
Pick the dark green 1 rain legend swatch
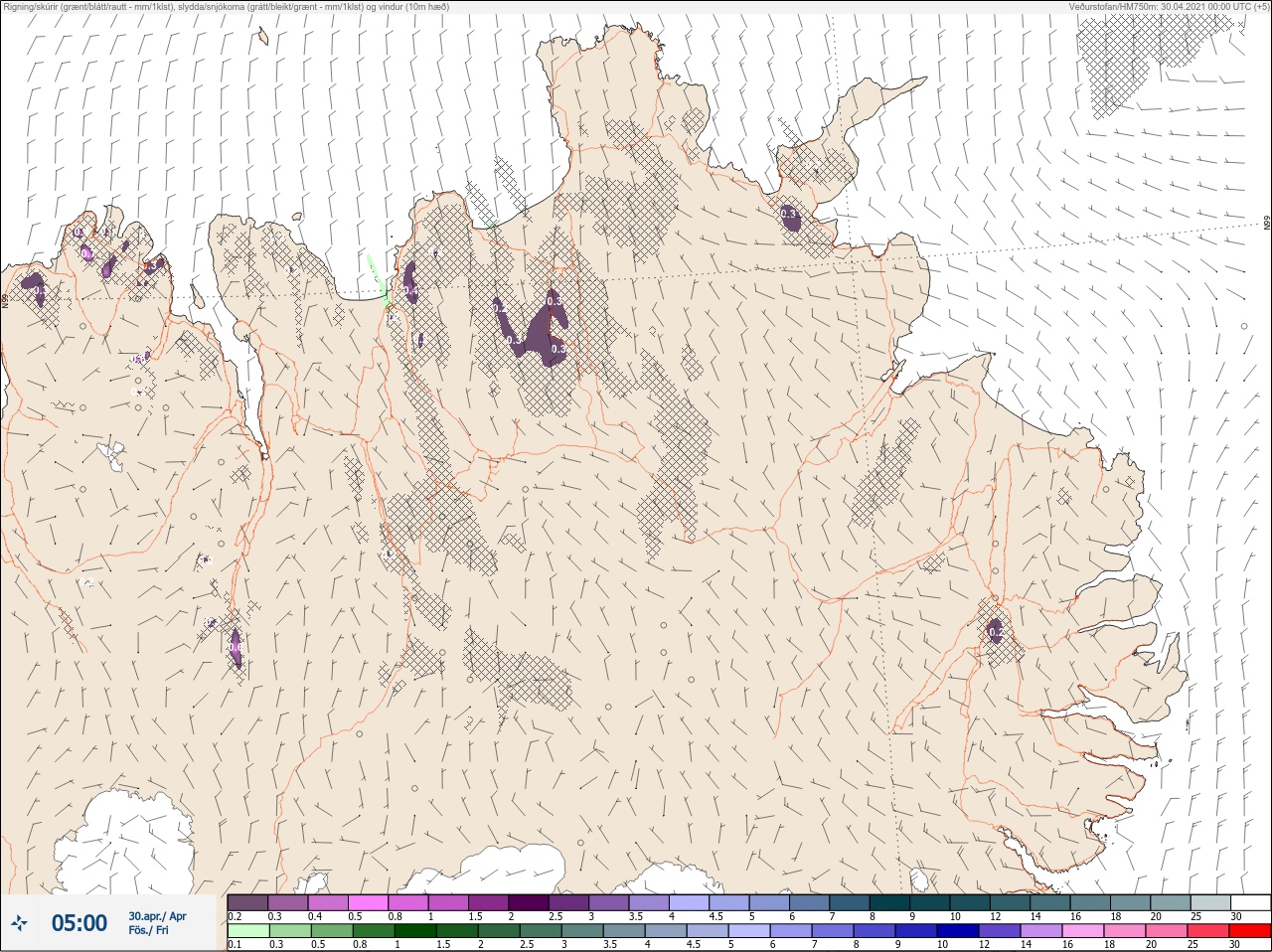tap(415, 931)
